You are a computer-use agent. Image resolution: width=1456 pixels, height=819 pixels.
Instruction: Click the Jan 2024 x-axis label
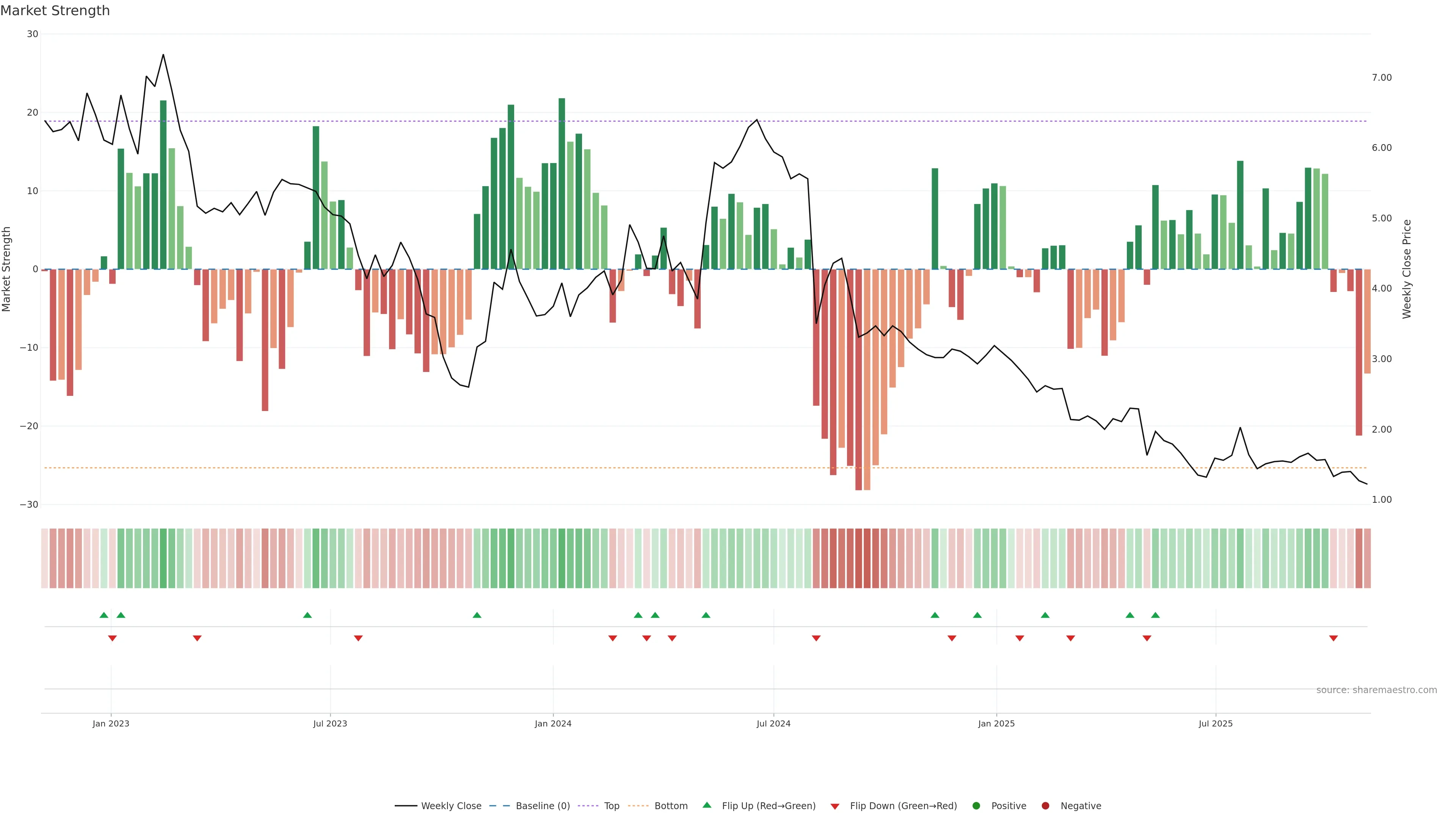(x=553, y=723)
